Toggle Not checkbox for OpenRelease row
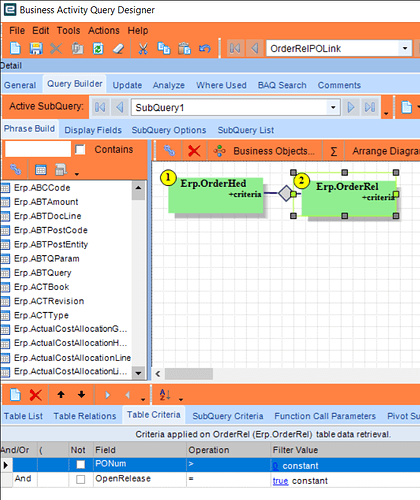 [80, 479]
